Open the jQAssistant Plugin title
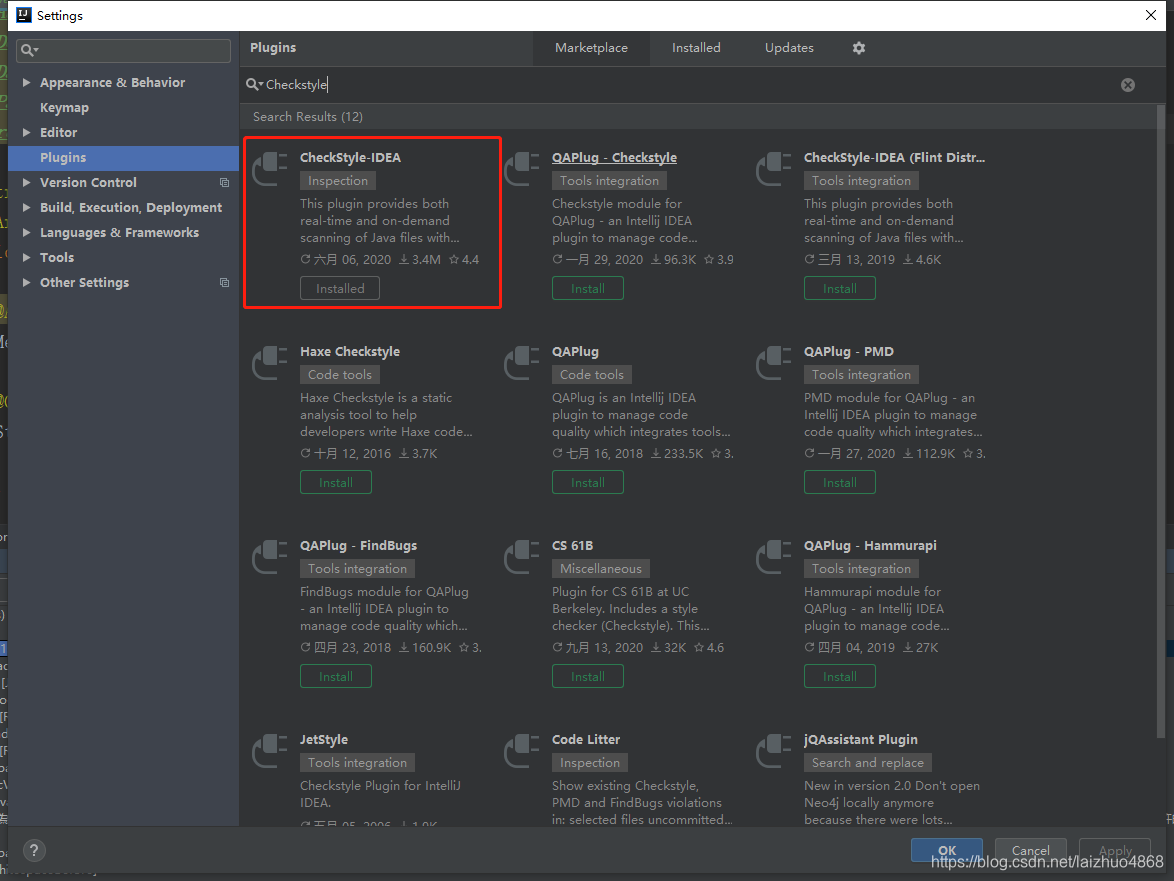Screen dimensions: 1174x881 (x=860, y=740)
